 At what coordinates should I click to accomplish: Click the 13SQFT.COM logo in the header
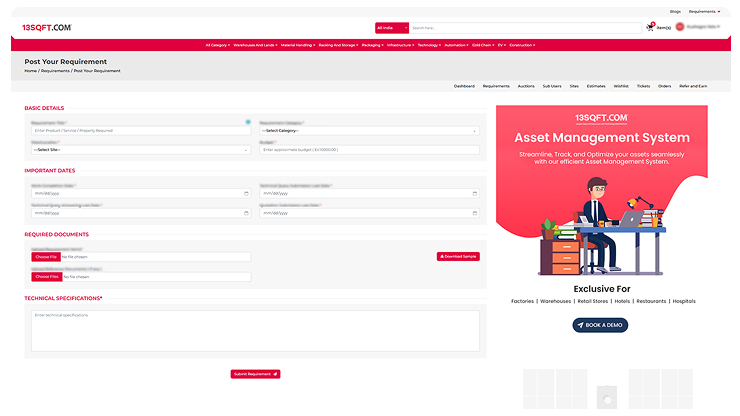(x=47, y=27)
